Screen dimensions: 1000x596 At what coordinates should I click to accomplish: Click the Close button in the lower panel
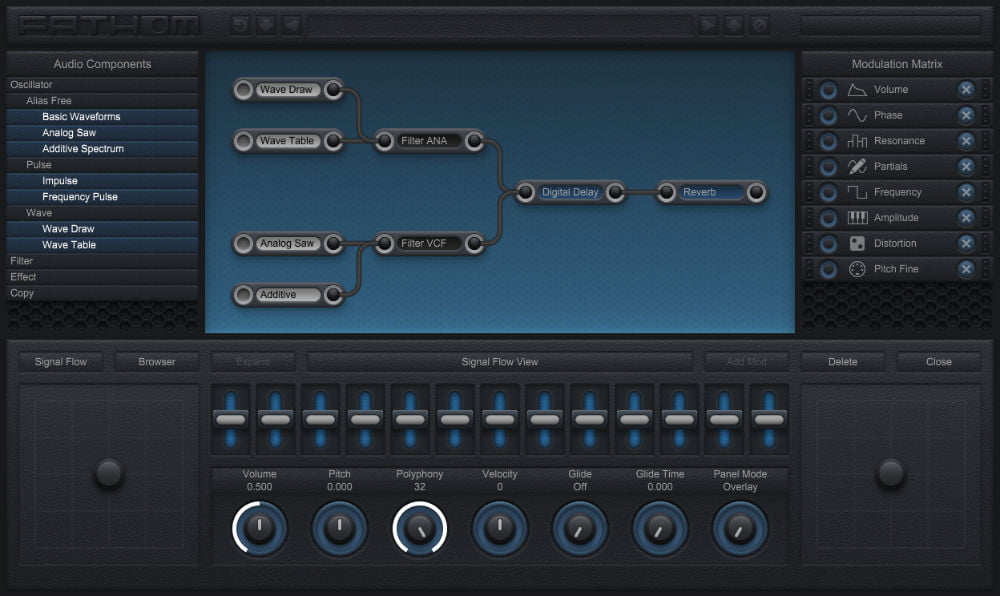coord(938,361)
